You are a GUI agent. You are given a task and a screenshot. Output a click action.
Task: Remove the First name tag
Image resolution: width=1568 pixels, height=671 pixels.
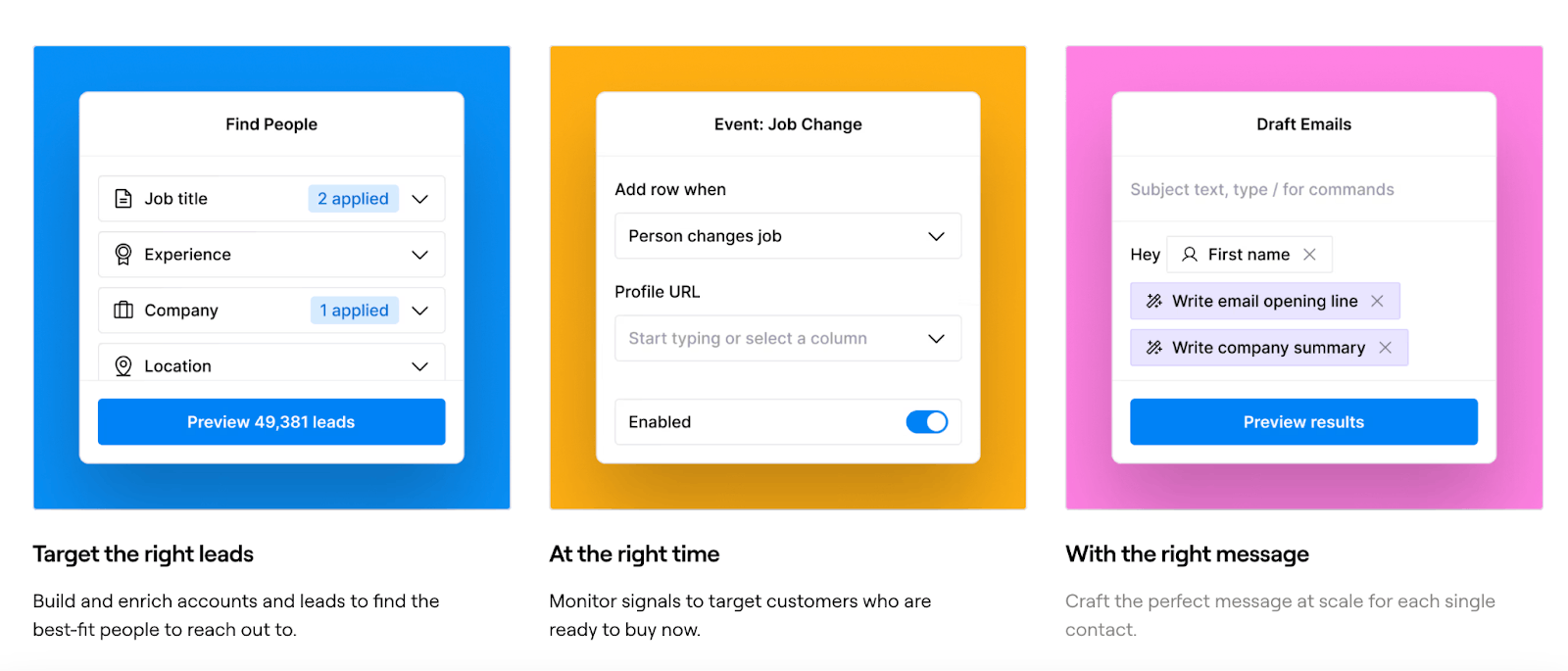click(x=1309, y=255)
